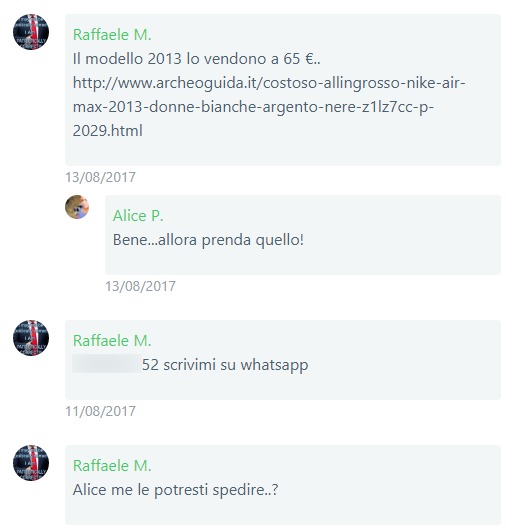Image resolution: width=516 pixels, height=528 pixels.
Task: Click the 13/08/2017 date under the link comment
Action: tap(100, 177)
